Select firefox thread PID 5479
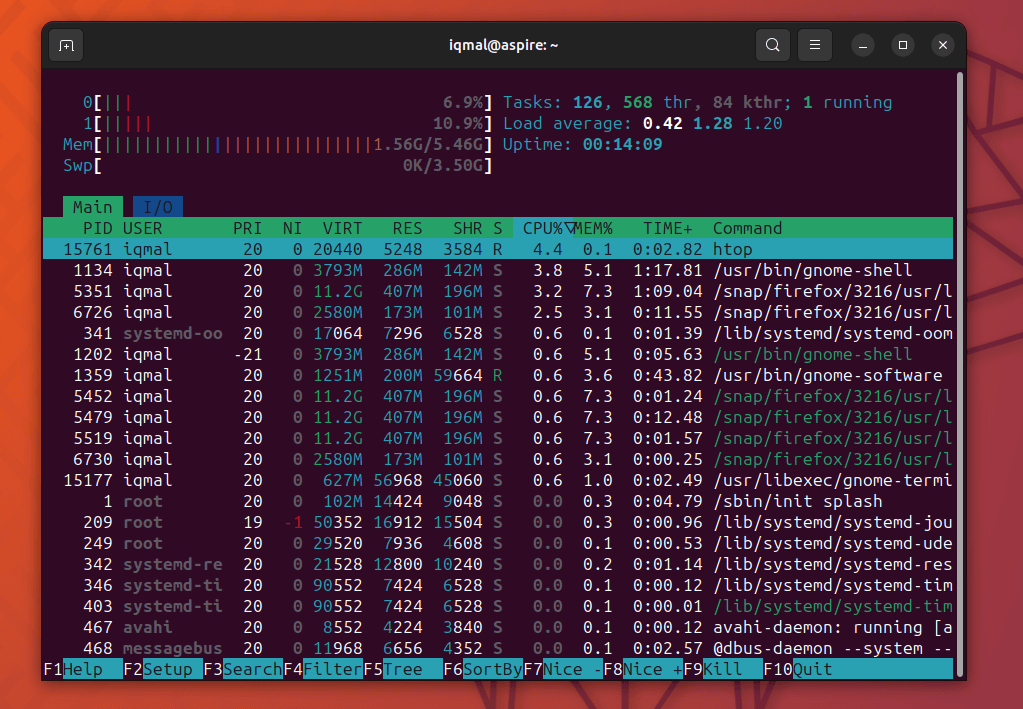The image size is (1023, 709). pos(498,417)
